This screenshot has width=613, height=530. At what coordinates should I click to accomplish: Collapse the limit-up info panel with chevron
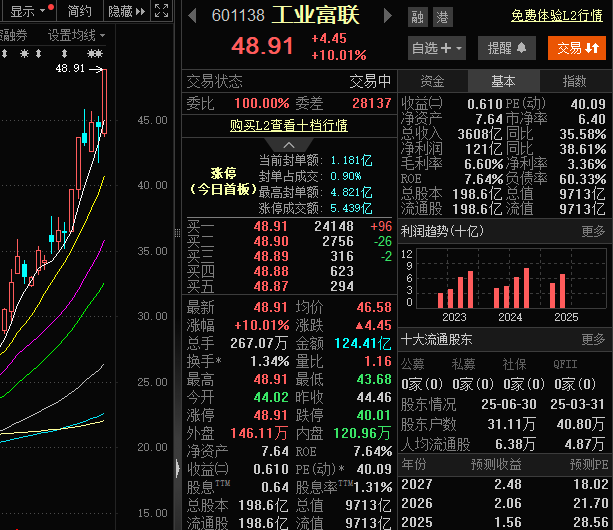tap(289, 145)
